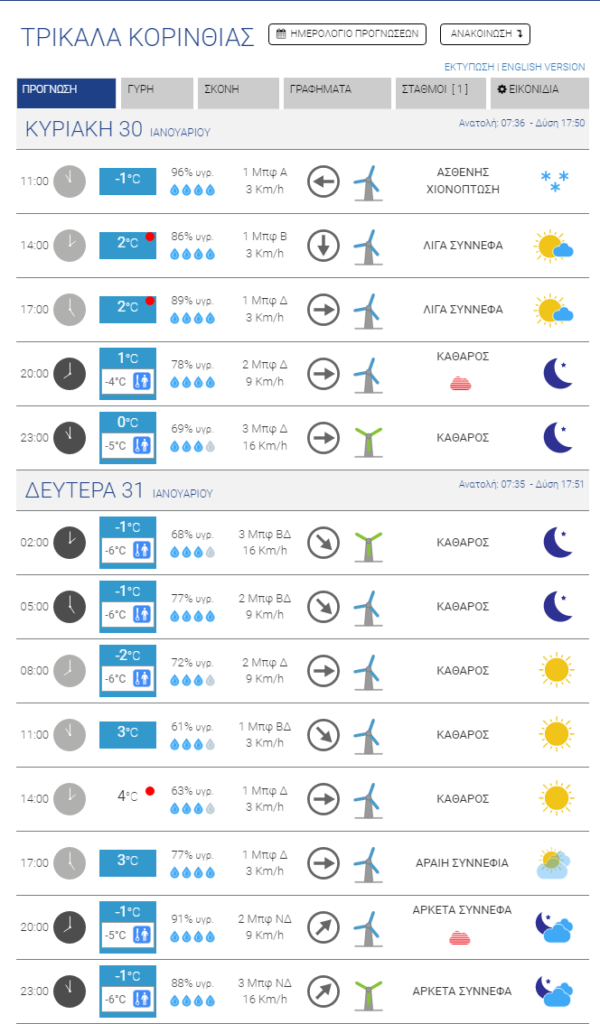Switch to ENGLISH VERSION
The height and width of the screenshot is (1024, 600).
point(543,67)
